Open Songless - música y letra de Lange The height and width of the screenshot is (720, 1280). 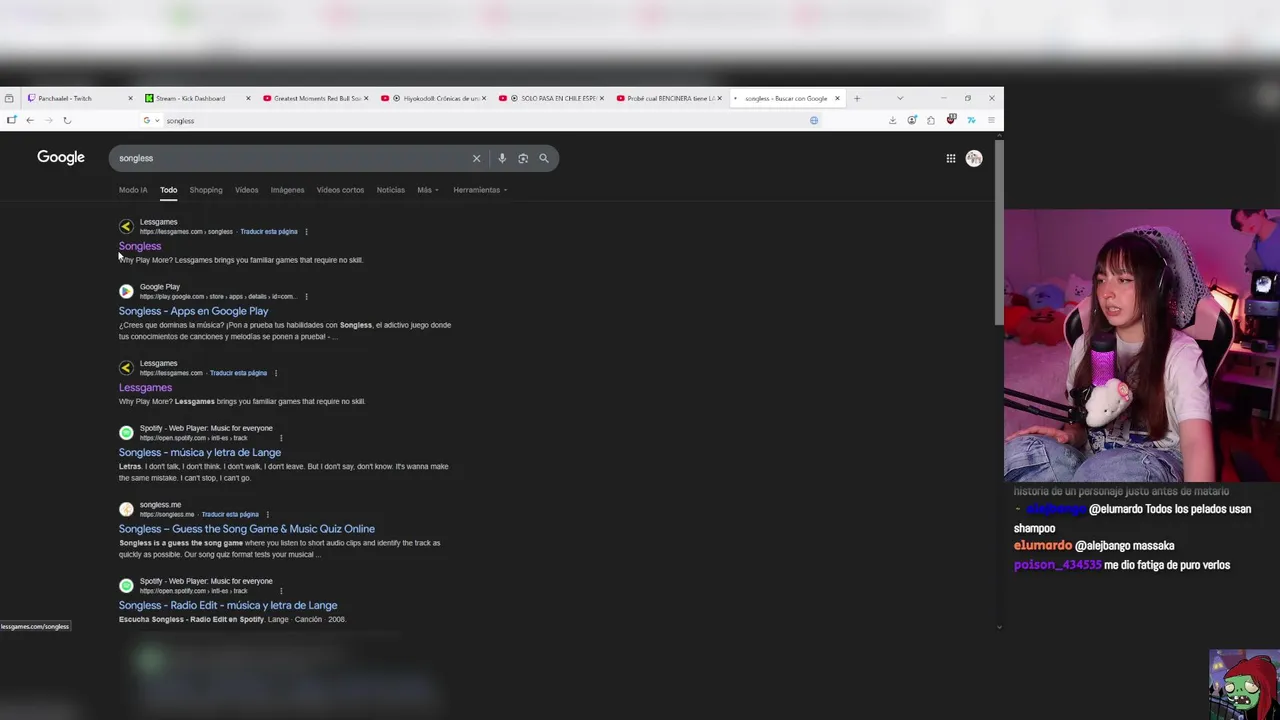(200, 453)
